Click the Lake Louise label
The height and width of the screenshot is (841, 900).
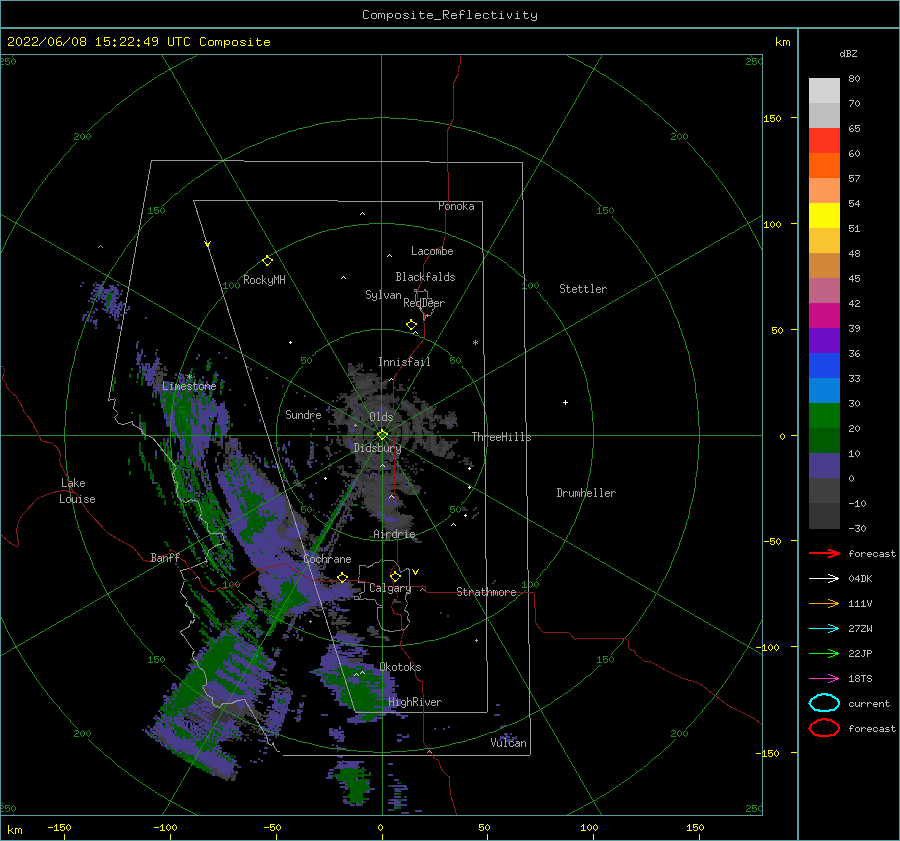pos(77,491)
